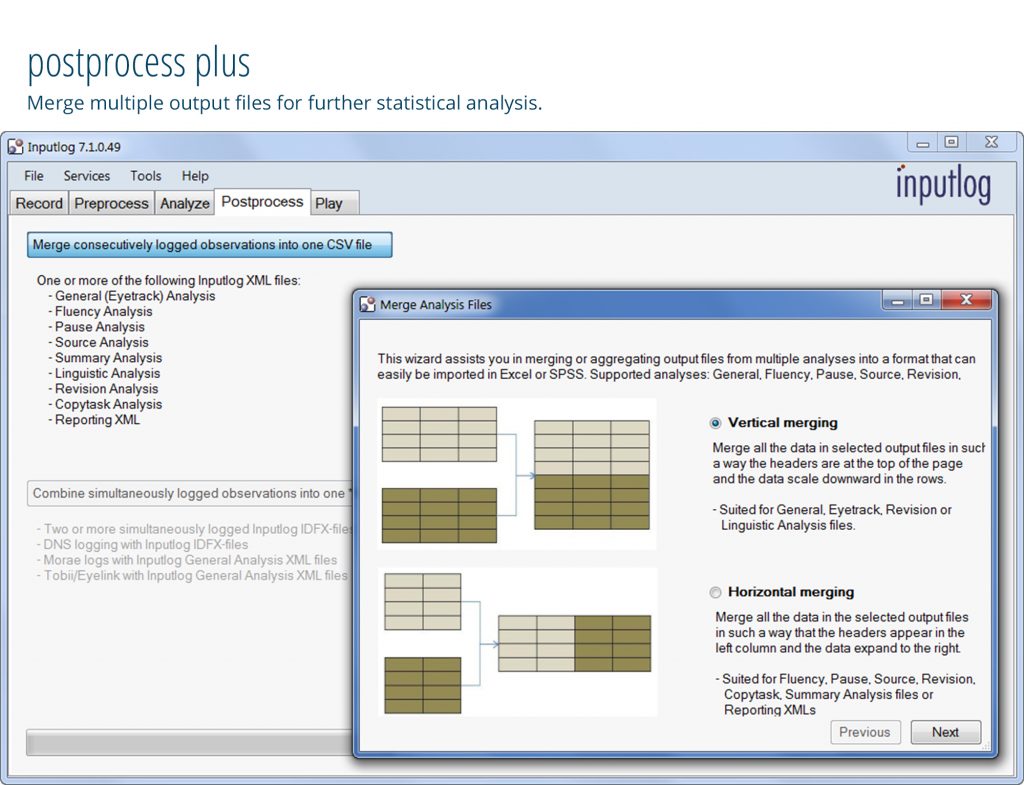Open the File menu
The image size is (1024, 785).
point(34,176)
